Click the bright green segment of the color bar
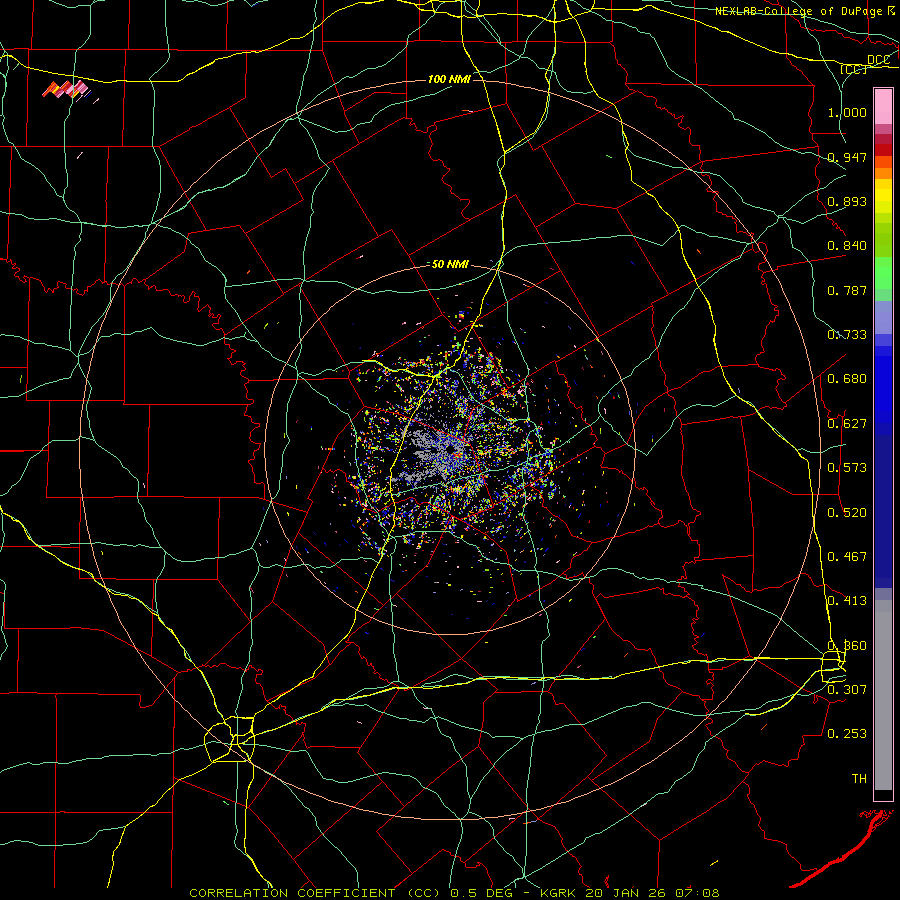The image size is (900, 900). pyautogui.click(x=883, y=273)
